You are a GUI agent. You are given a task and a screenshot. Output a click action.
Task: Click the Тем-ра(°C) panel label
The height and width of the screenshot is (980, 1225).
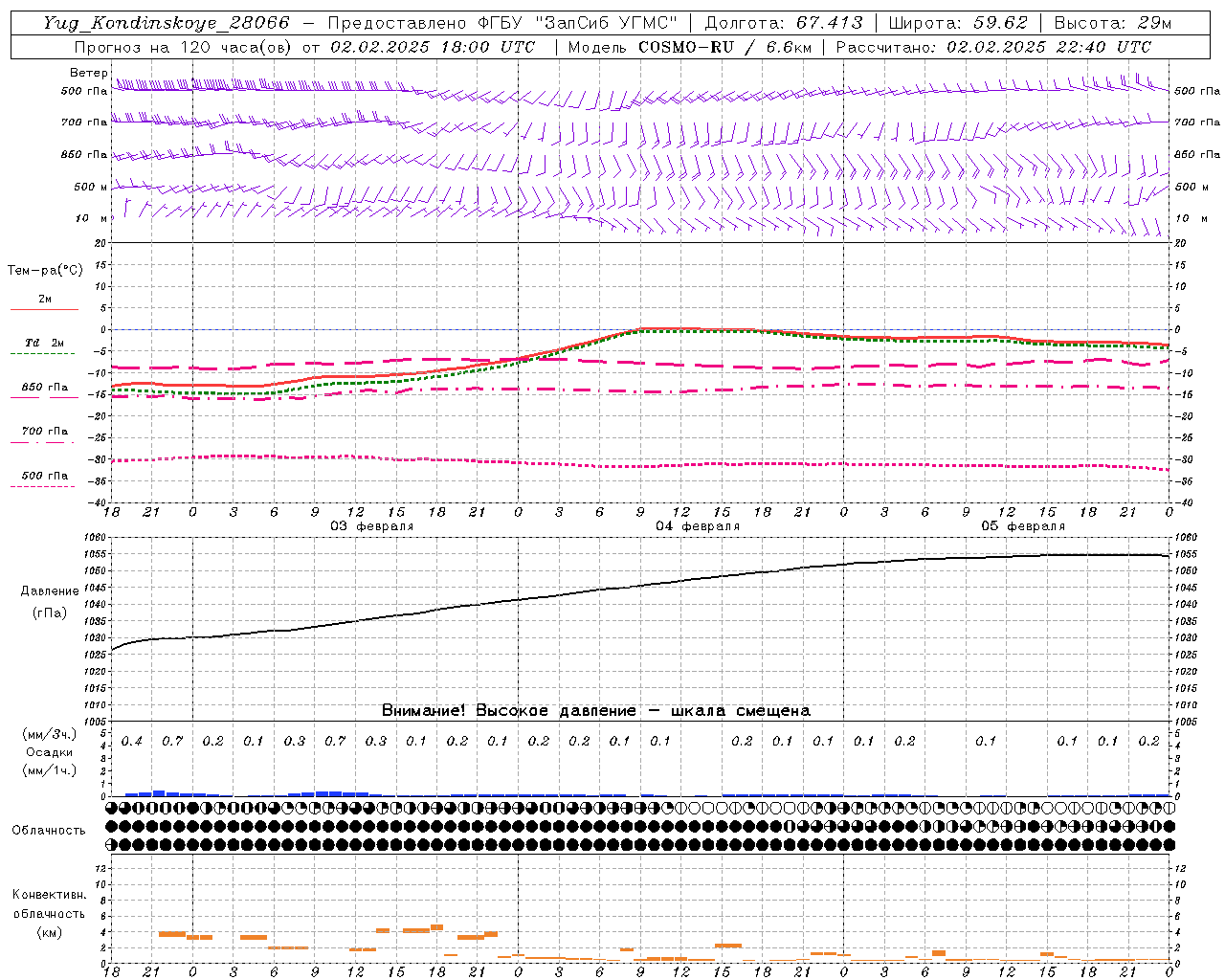coord(45,271)
